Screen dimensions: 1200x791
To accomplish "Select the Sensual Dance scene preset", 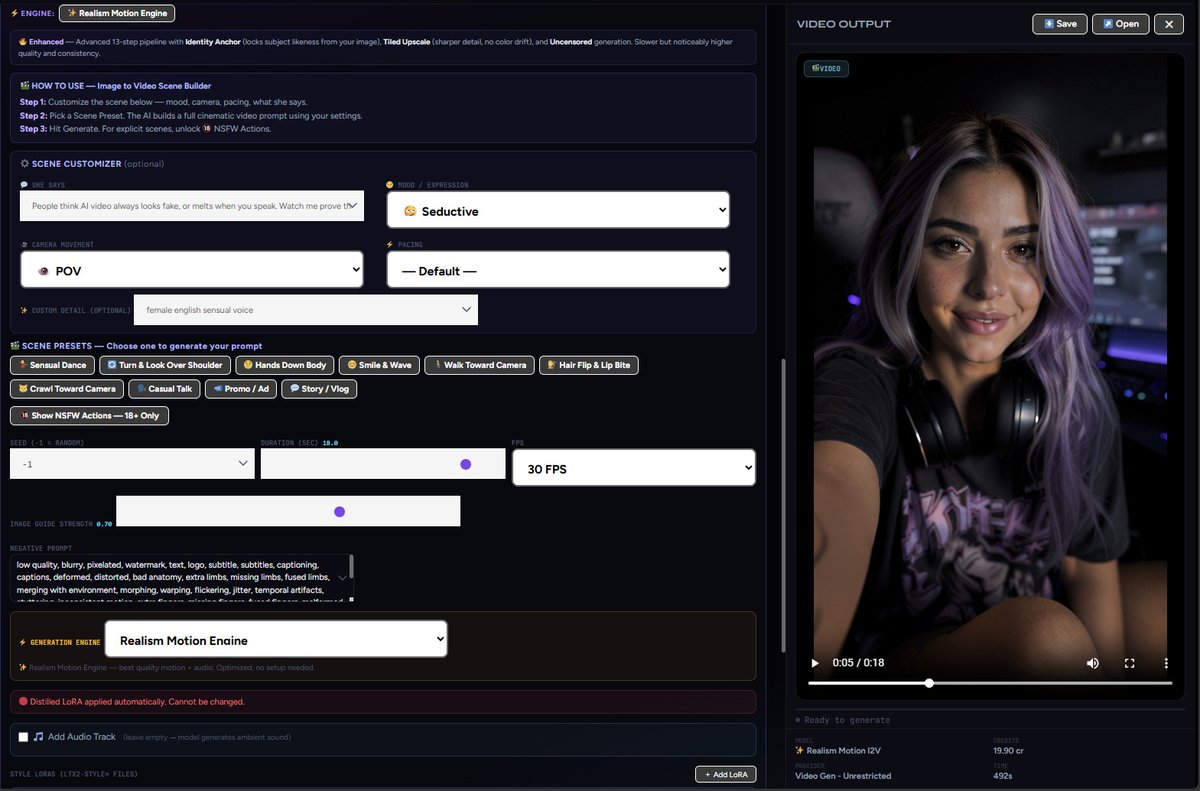I will (53, 365).
